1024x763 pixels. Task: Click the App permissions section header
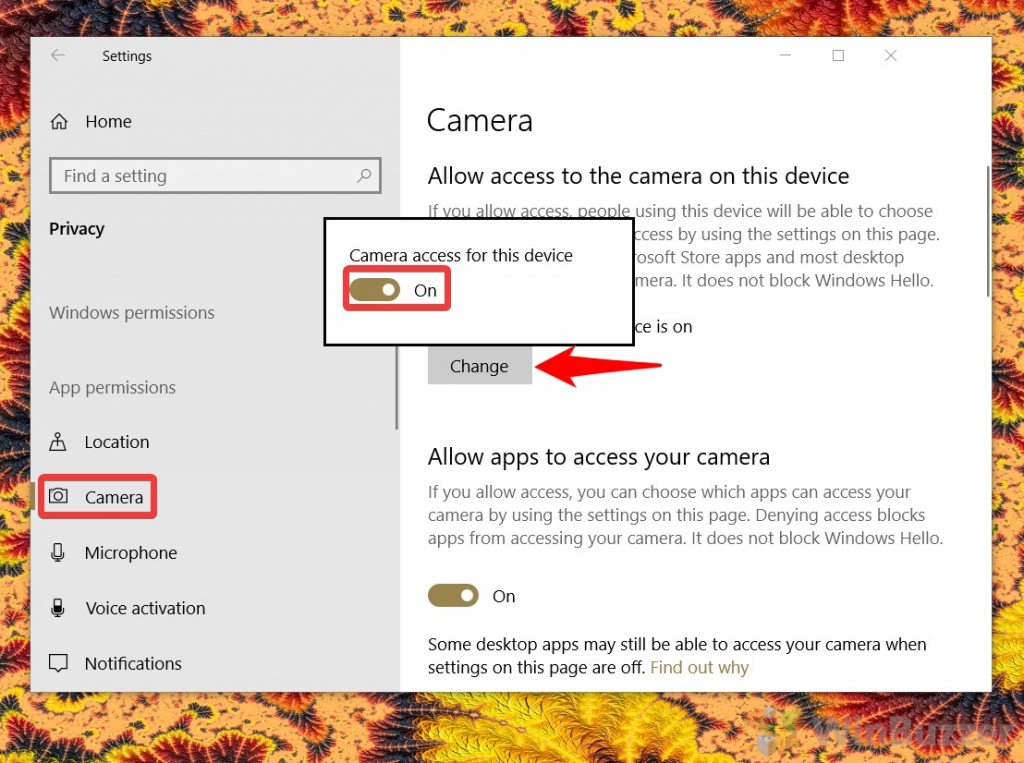pyautogui.click(x=112, y=387)
